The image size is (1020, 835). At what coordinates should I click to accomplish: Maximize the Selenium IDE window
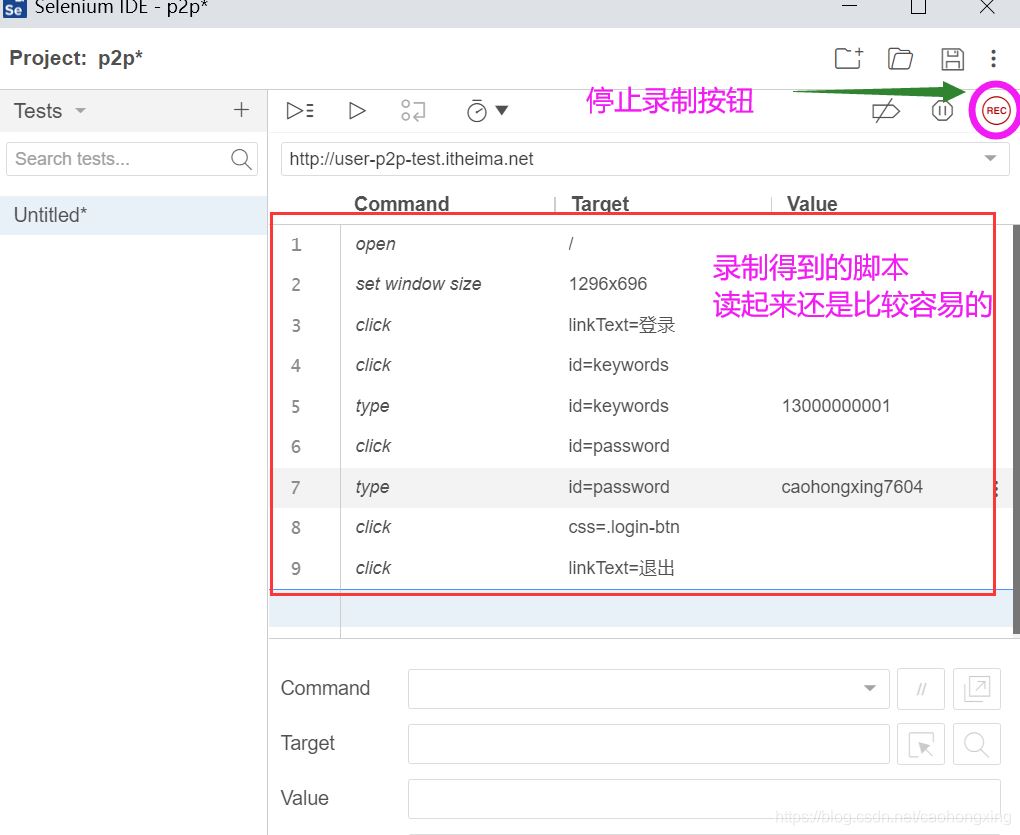[918, 7]
